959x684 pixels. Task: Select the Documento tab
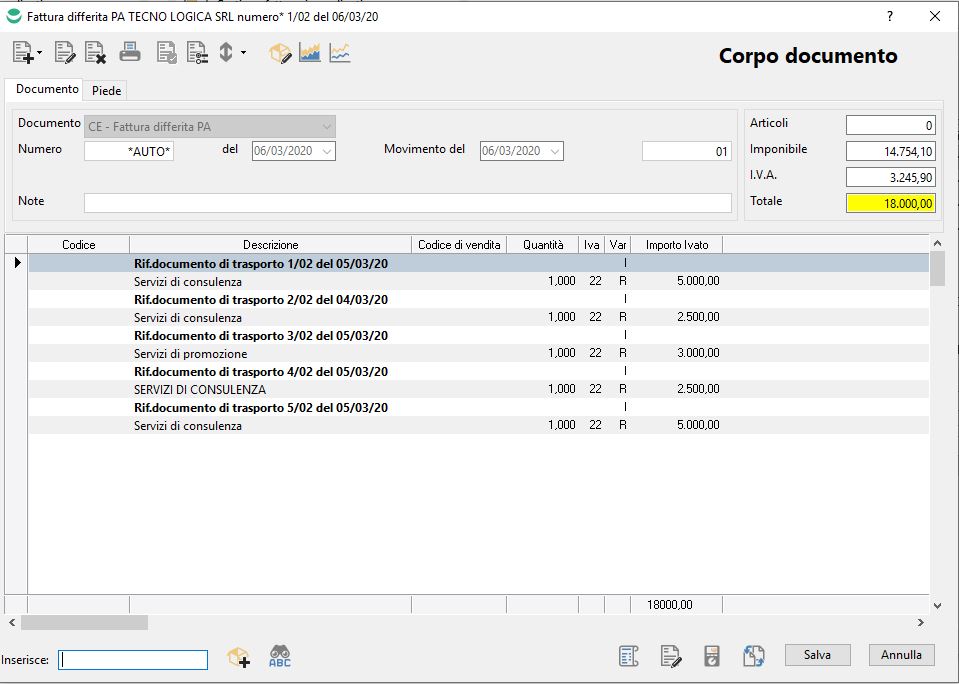click(x=47, y=90)
